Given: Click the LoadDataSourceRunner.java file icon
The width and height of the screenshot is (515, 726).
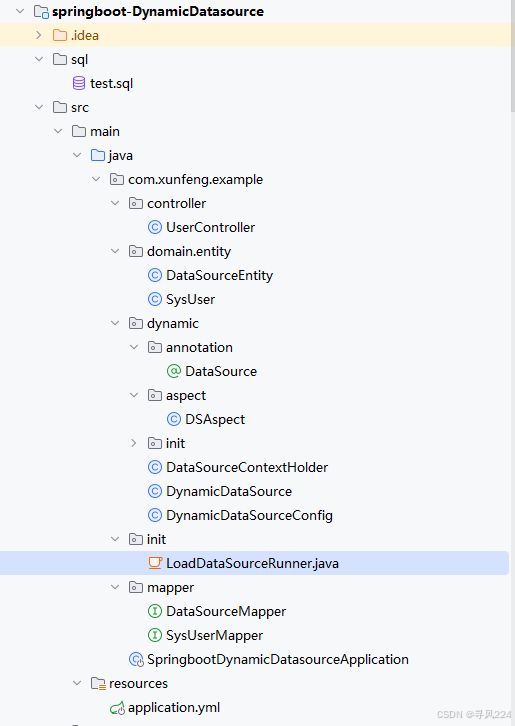Looking at the screenshot, I should click(x=155, y=563).
